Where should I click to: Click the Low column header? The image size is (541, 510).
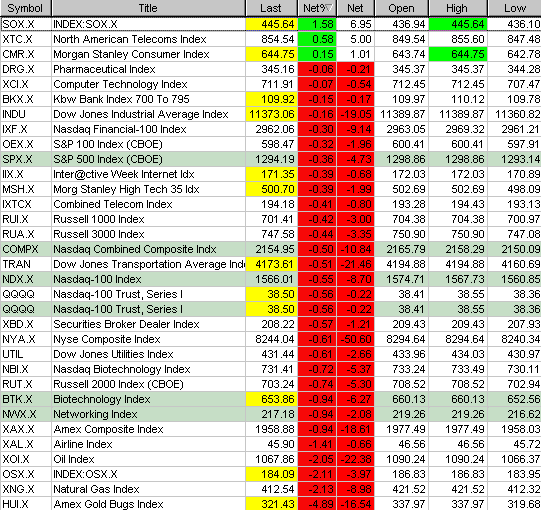(514, 8)
